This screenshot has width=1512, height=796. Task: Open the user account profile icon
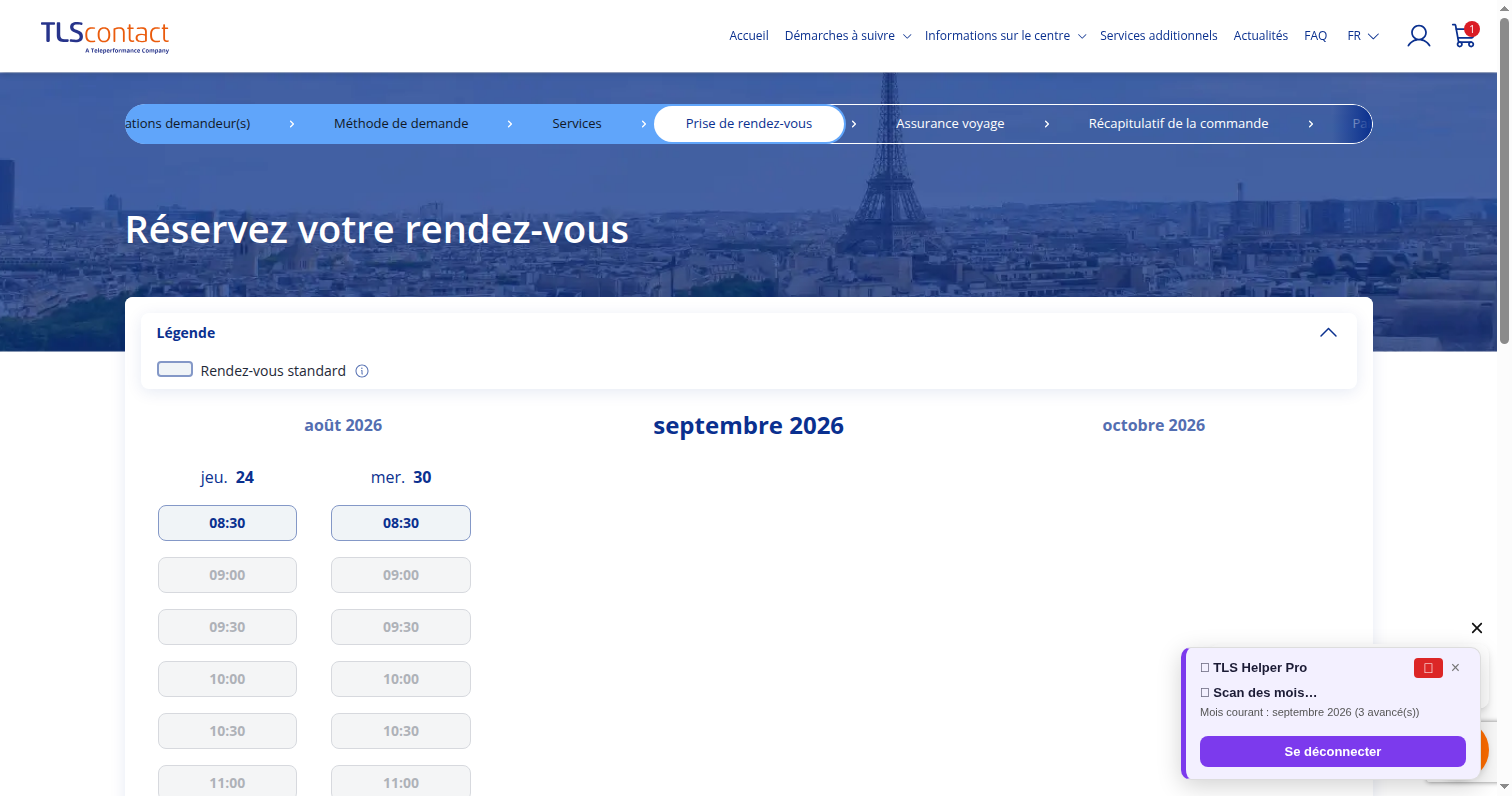(x=1418, y=36)
